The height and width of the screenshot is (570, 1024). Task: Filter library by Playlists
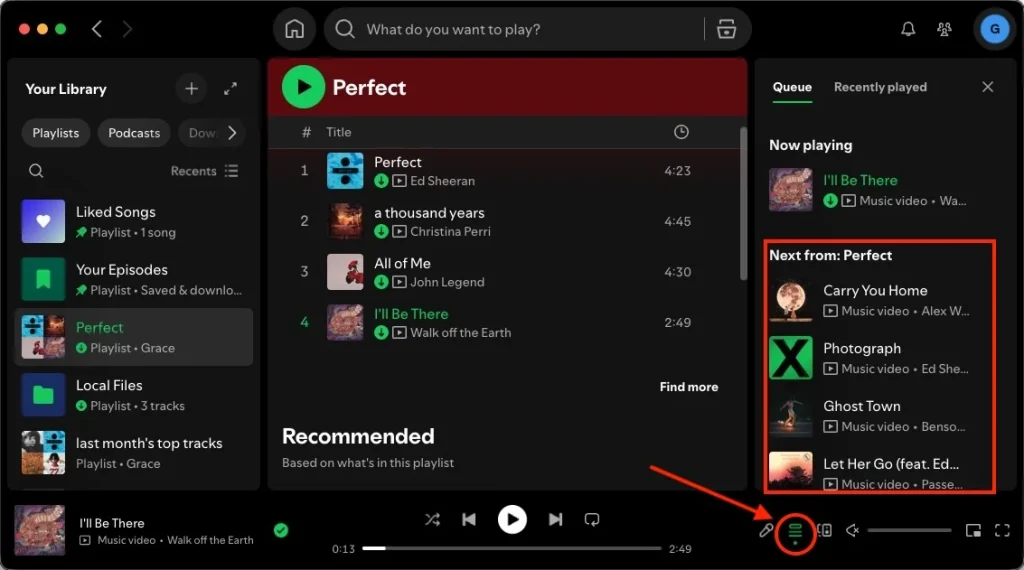pos(56,133)
